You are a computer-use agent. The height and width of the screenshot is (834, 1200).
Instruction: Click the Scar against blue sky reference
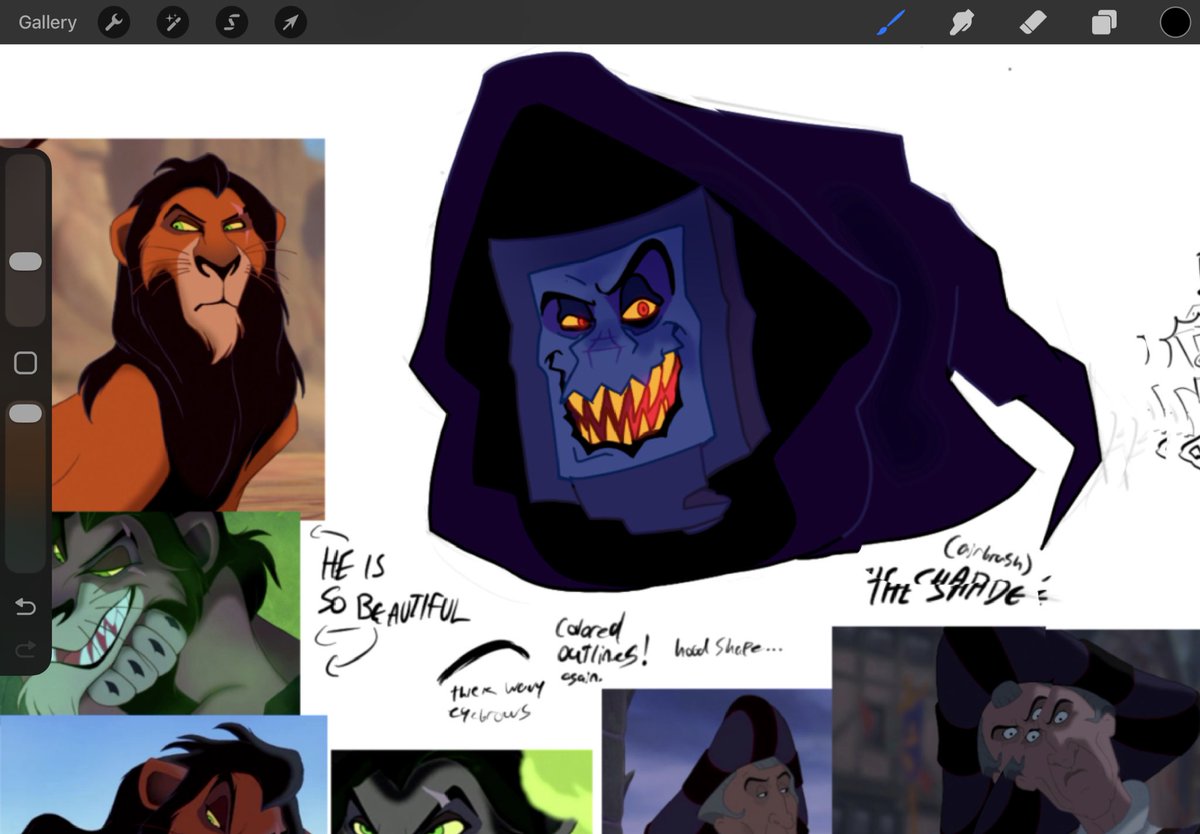pyautogui.click(x=163, y=775)
